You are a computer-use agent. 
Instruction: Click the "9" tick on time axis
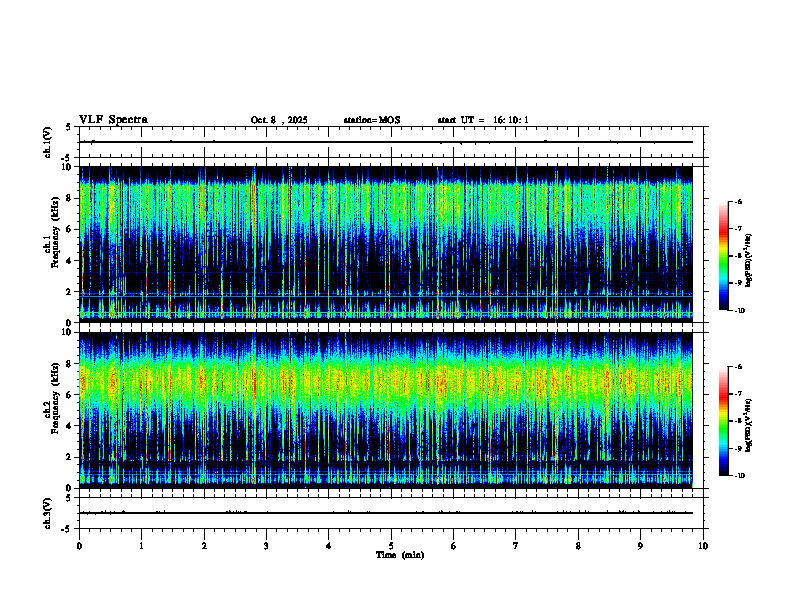click(640, 546)
